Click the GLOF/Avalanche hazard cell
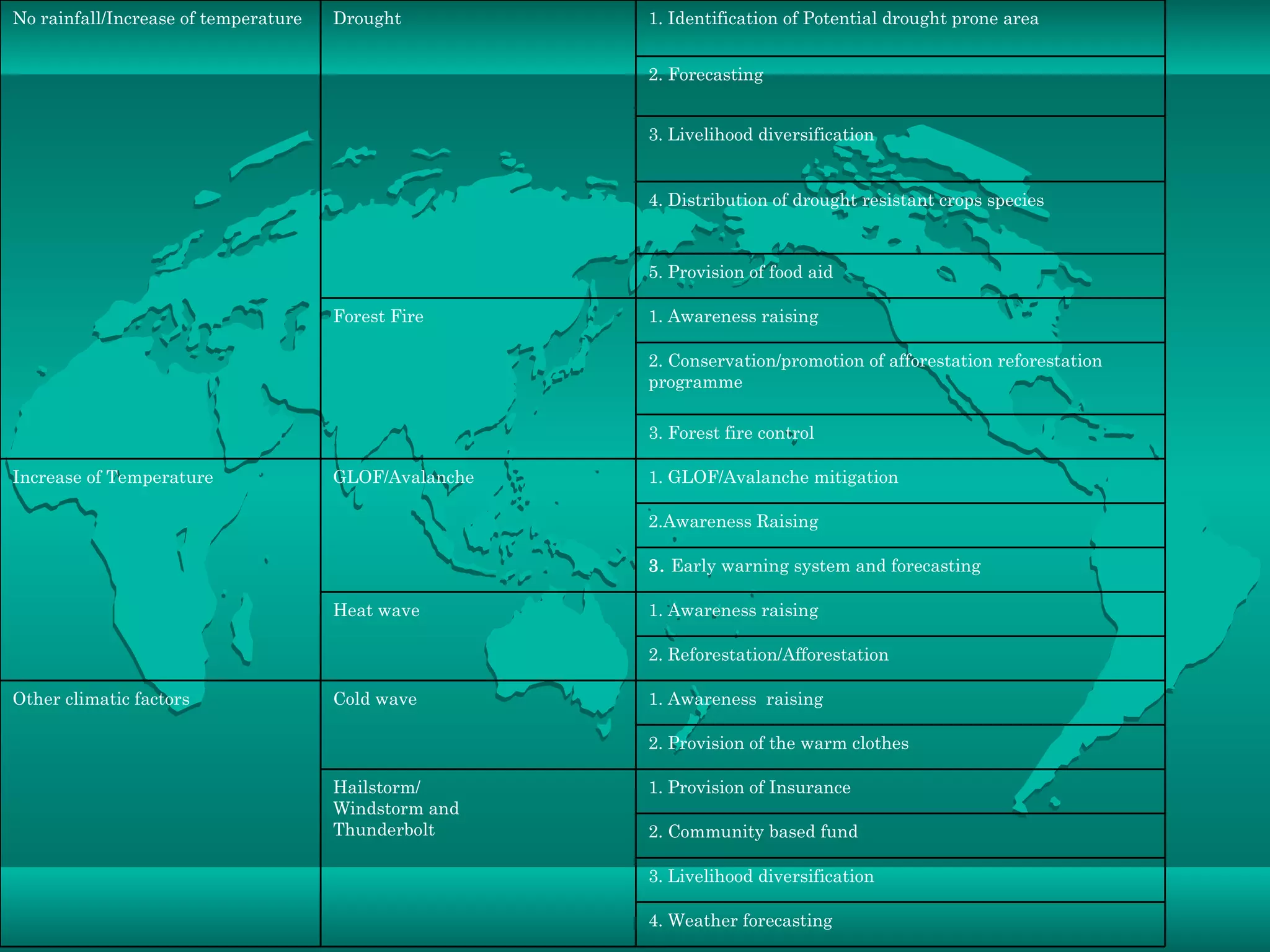 point(403,477)
